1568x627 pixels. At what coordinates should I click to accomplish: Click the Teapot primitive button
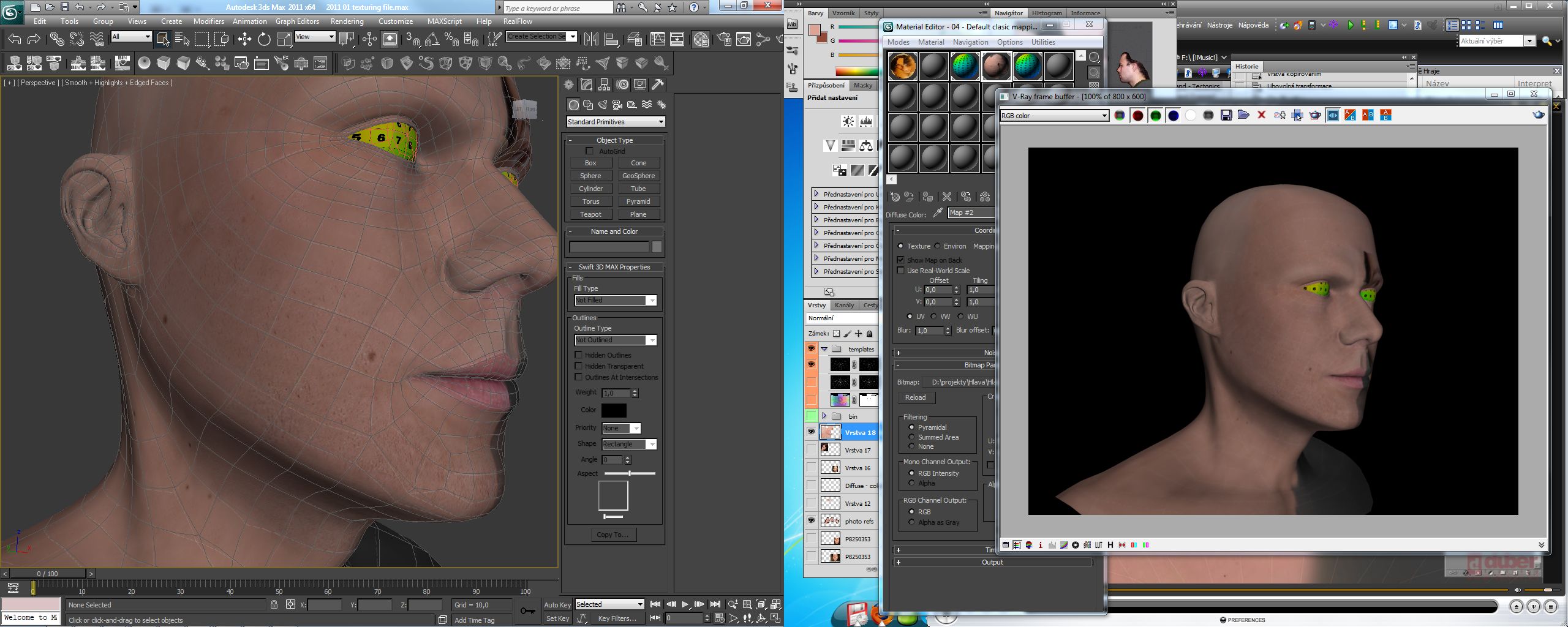coord(590,214)
